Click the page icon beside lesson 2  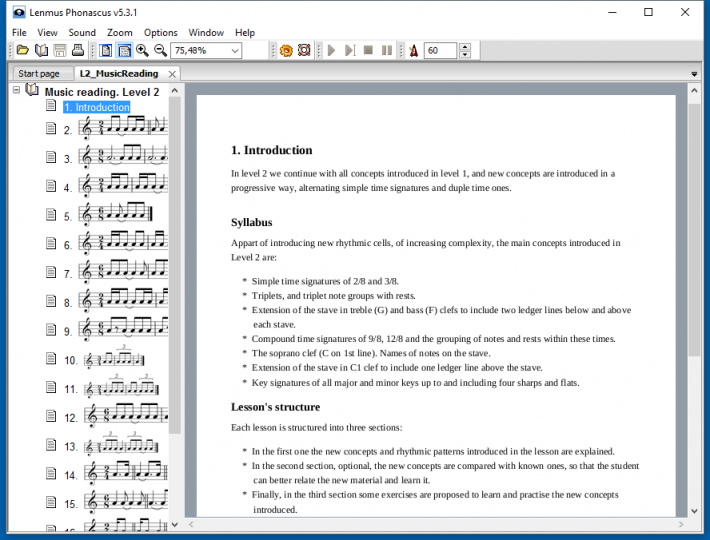click(x=51, y=129)
